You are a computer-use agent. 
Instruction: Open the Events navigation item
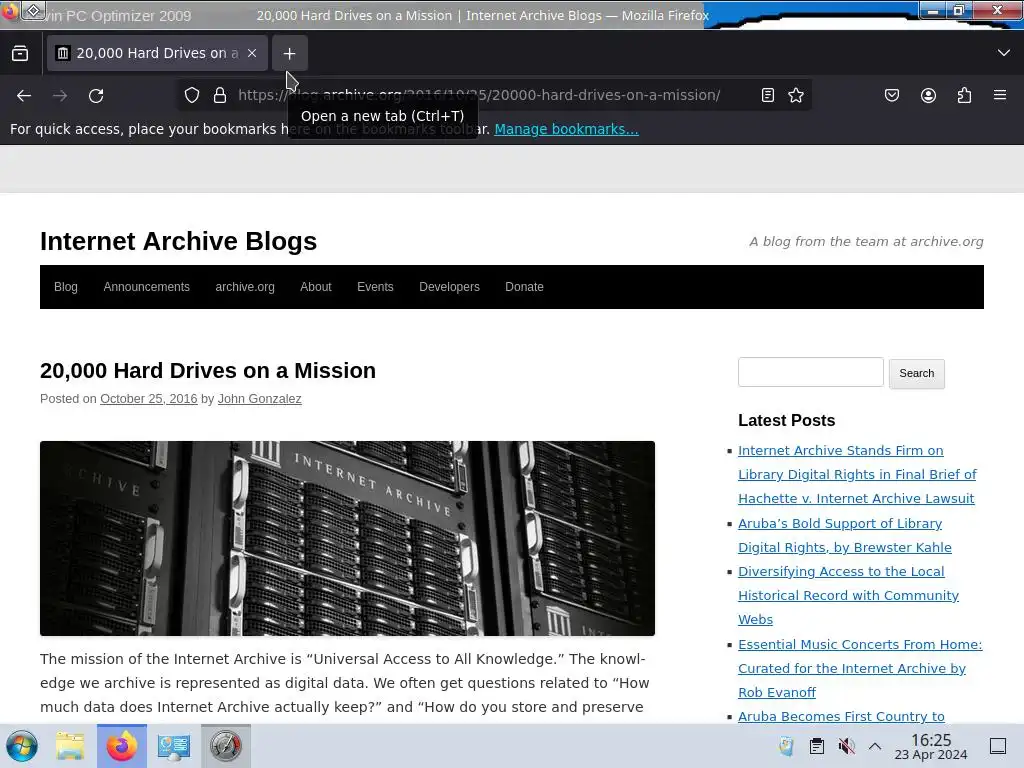click(375, 287)
